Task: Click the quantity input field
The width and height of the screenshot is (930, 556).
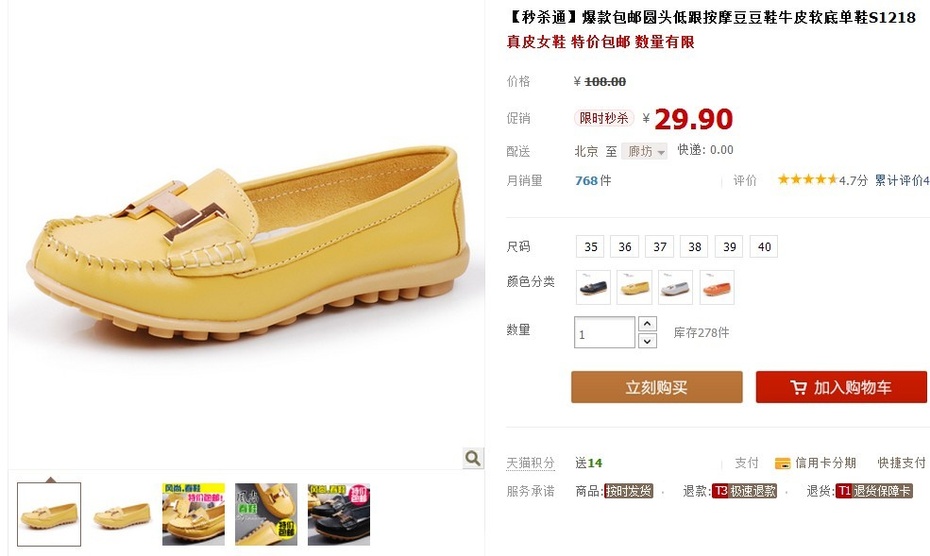Action: tap(604, 332)
